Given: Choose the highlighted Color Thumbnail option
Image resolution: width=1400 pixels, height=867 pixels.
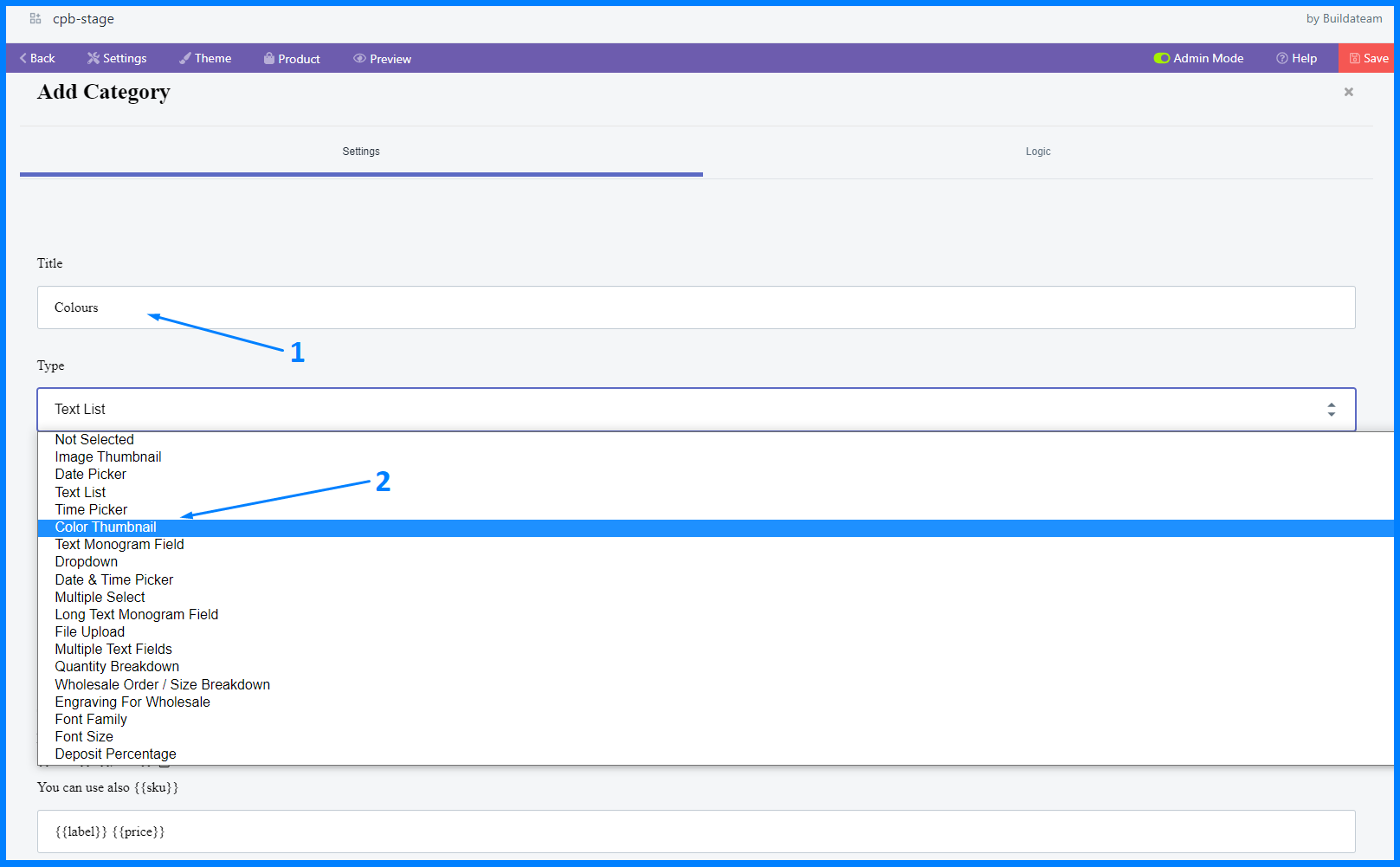Looking at the screenshot, I should click(x=715, y=527).
